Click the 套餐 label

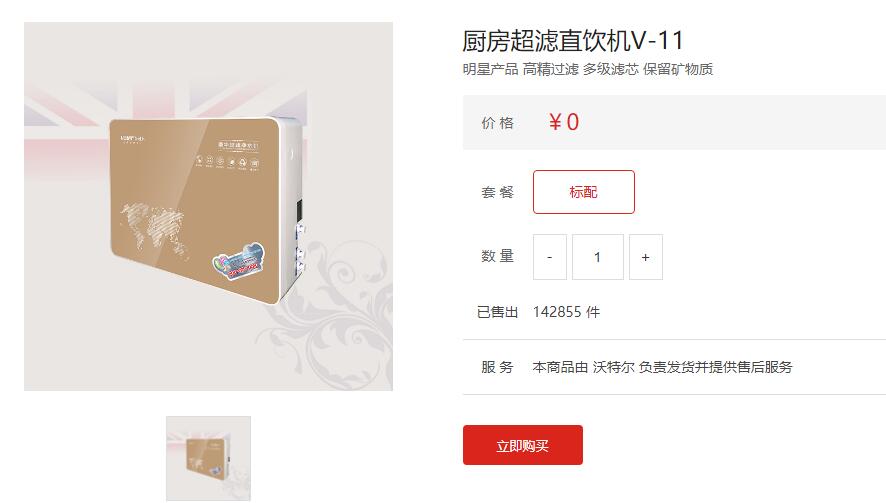point(498,192)
